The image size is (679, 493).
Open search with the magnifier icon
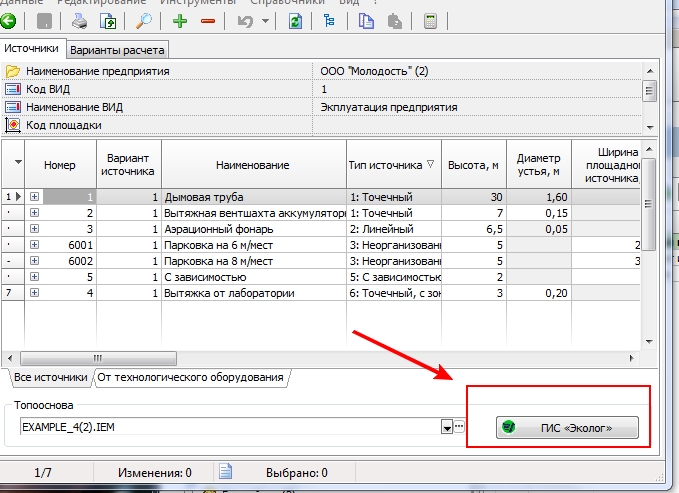[x=144, y=20]
